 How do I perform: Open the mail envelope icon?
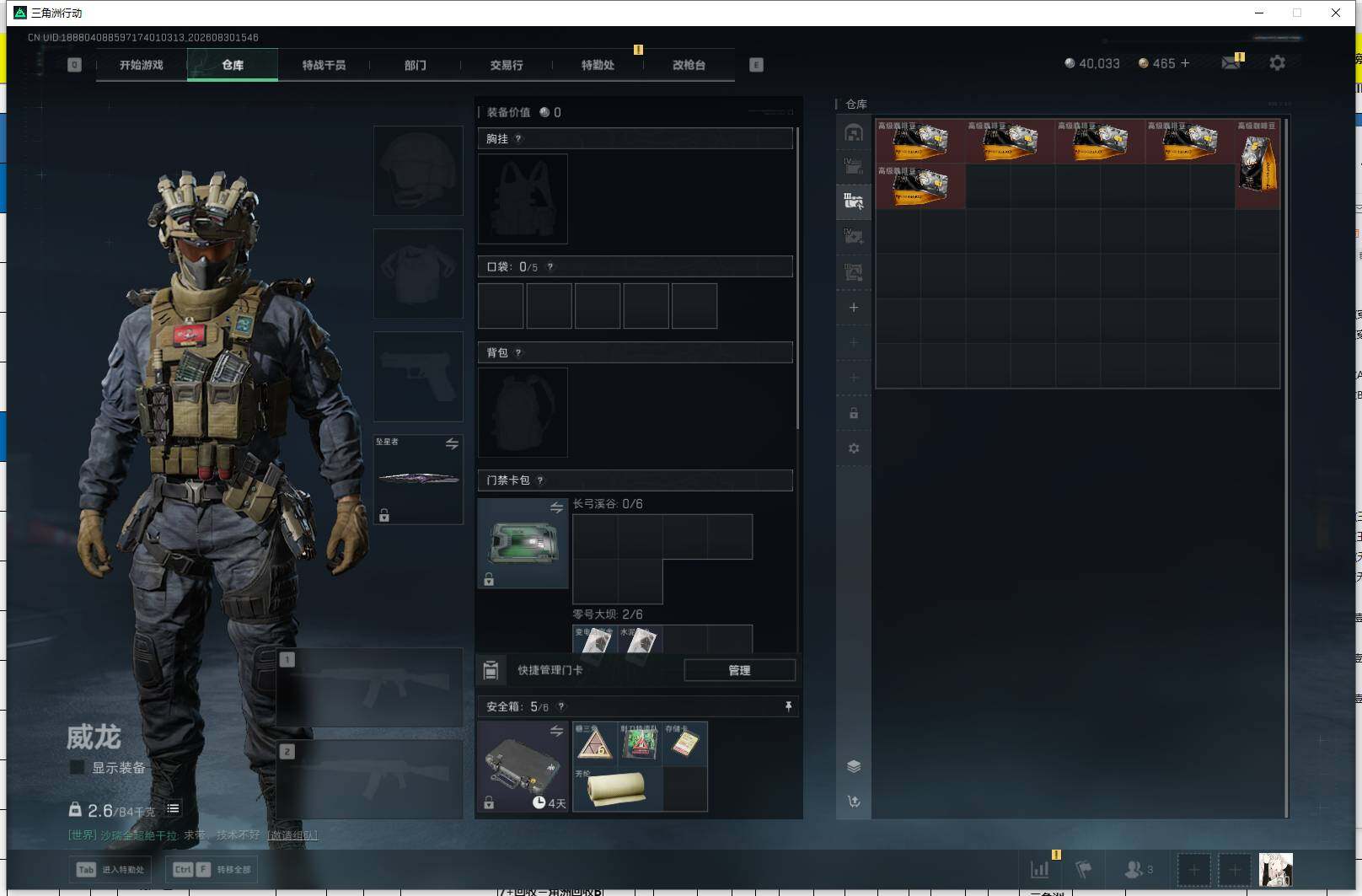1231,63
